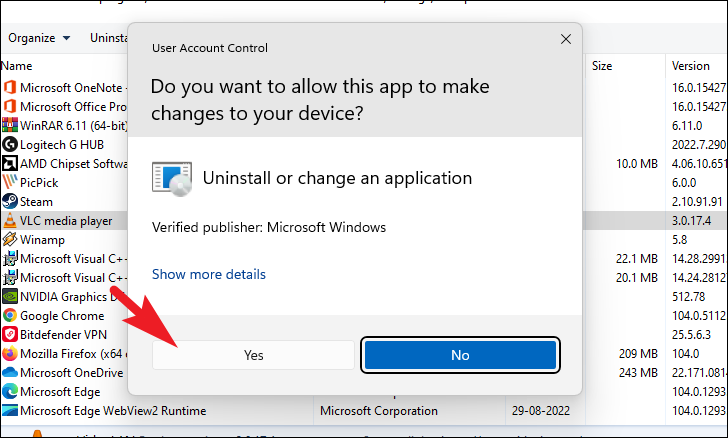Select the Google Chrome entry name
The width and height of the screenshot is (728, 438).
[x=62, y=316]
